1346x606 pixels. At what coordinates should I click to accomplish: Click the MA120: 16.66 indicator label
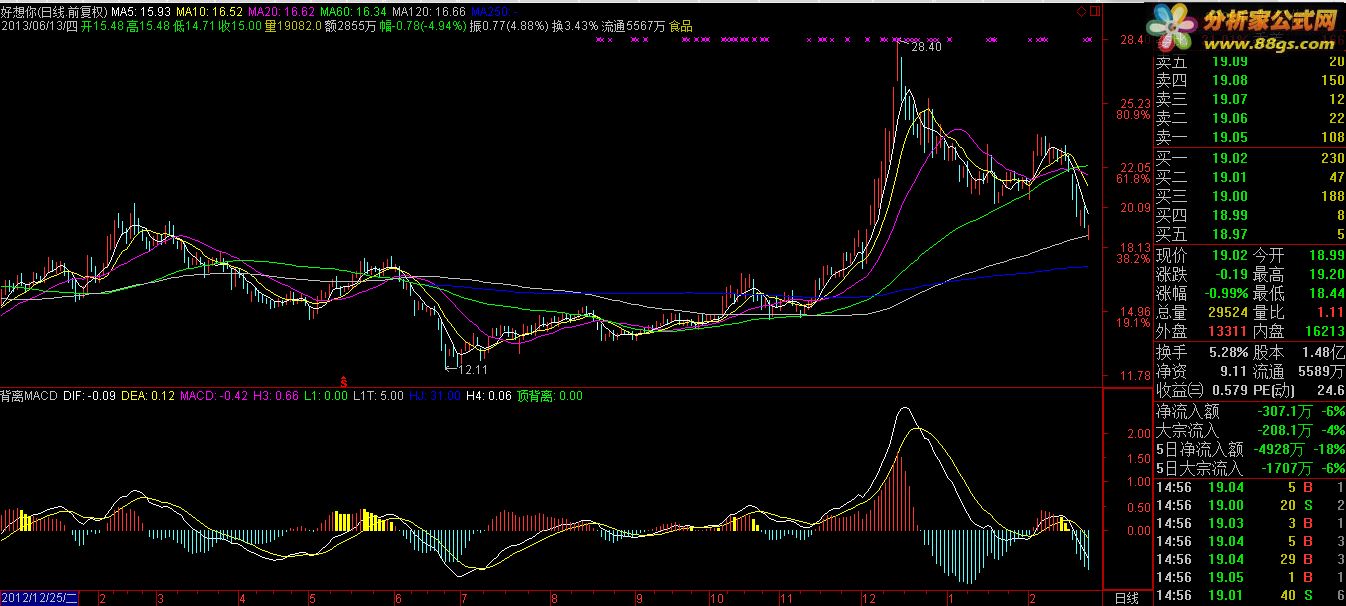click(429, 11)
